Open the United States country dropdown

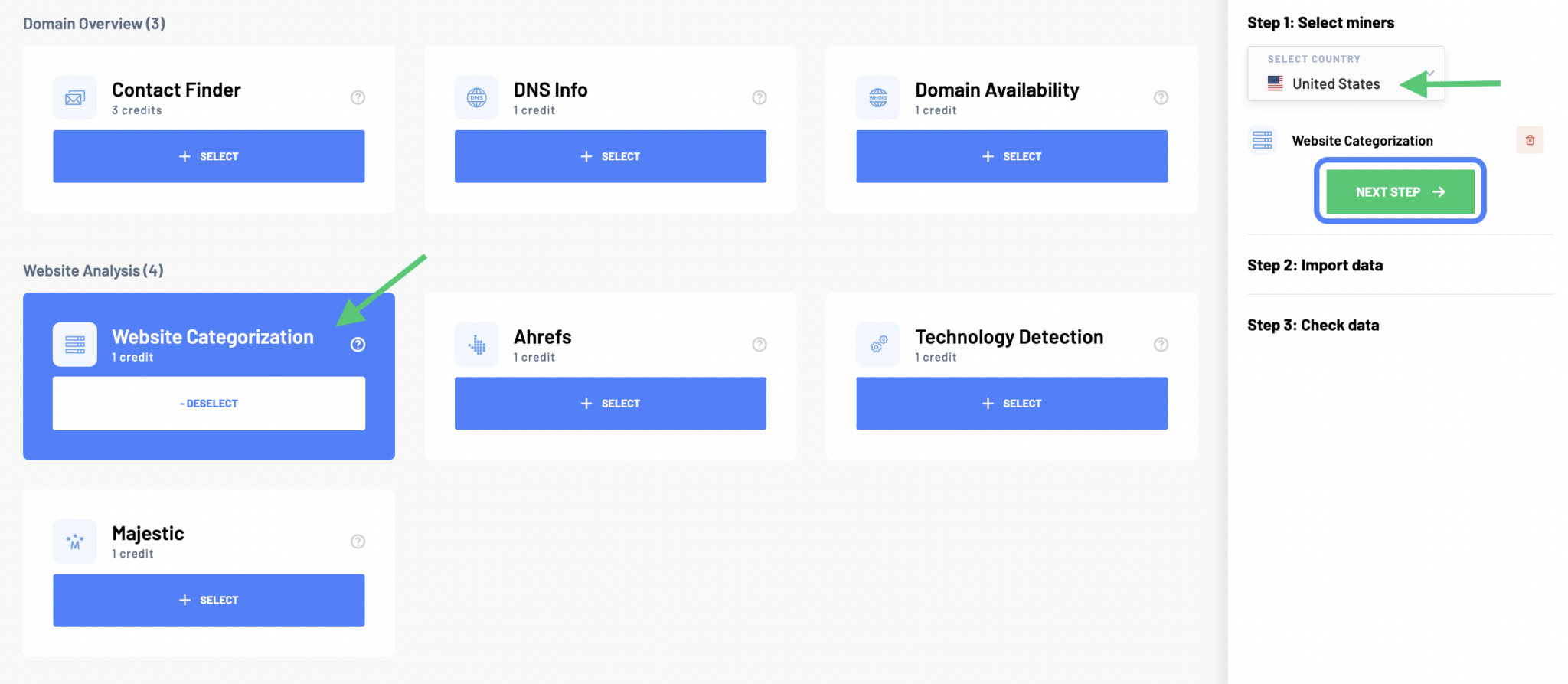[1345, 83]
